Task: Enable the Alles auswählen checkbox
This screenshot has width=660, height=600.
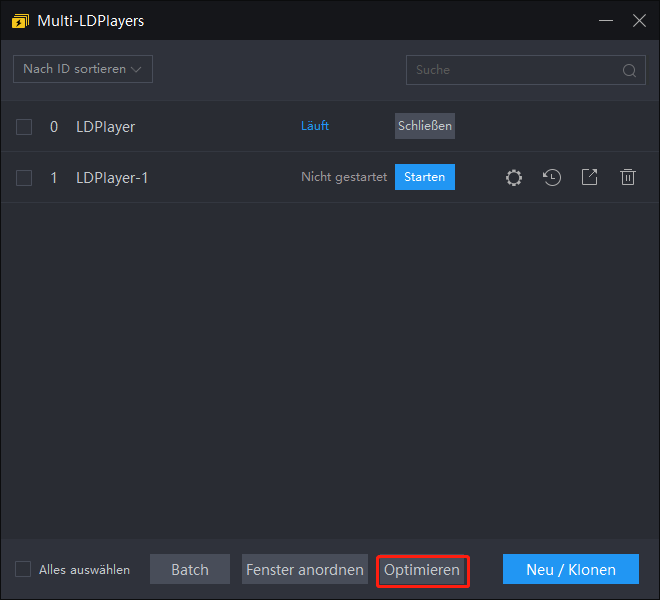Action: click(23, 569)
